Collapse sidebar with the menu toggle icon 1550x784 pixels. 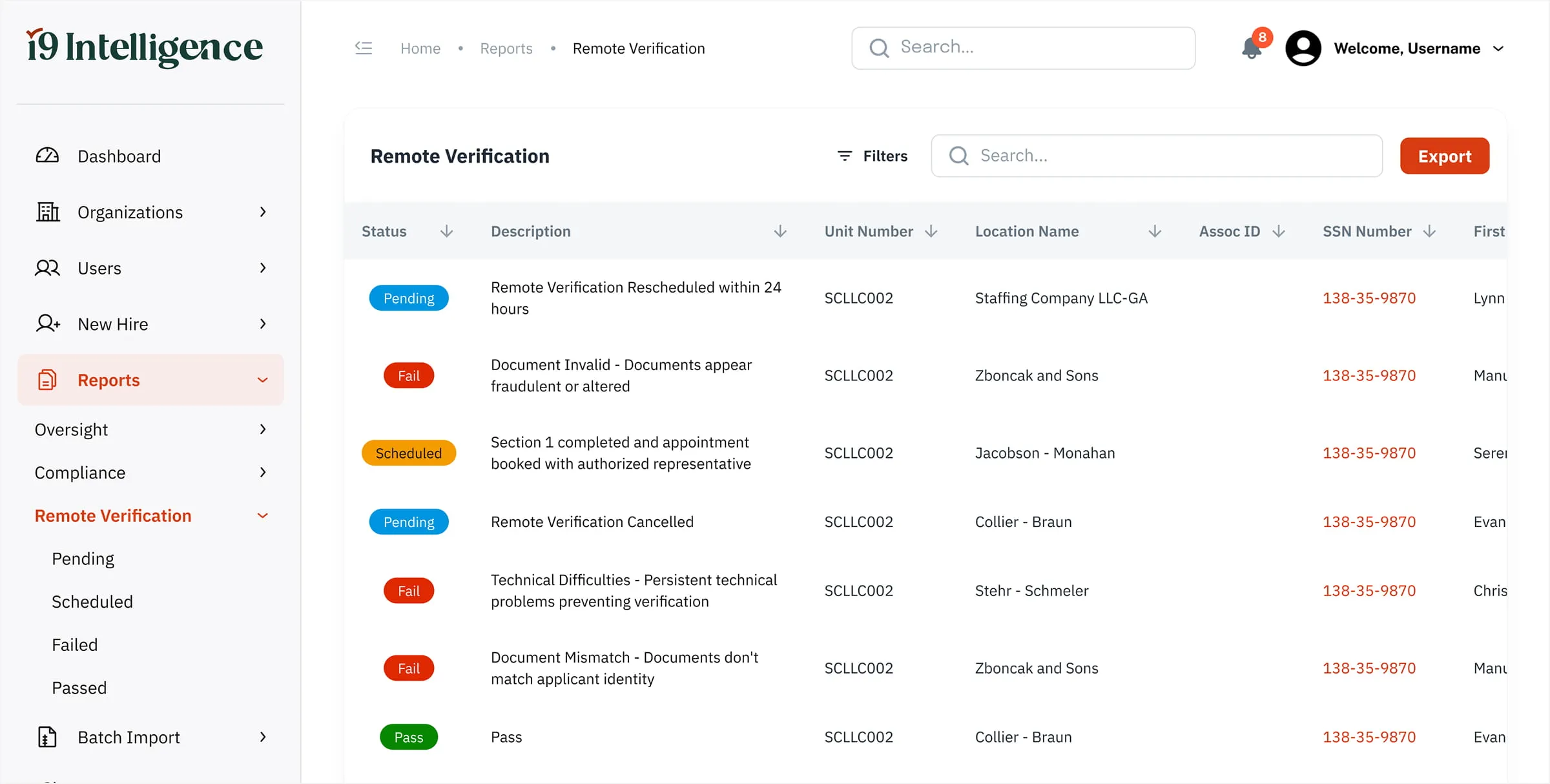click(364, 48)
